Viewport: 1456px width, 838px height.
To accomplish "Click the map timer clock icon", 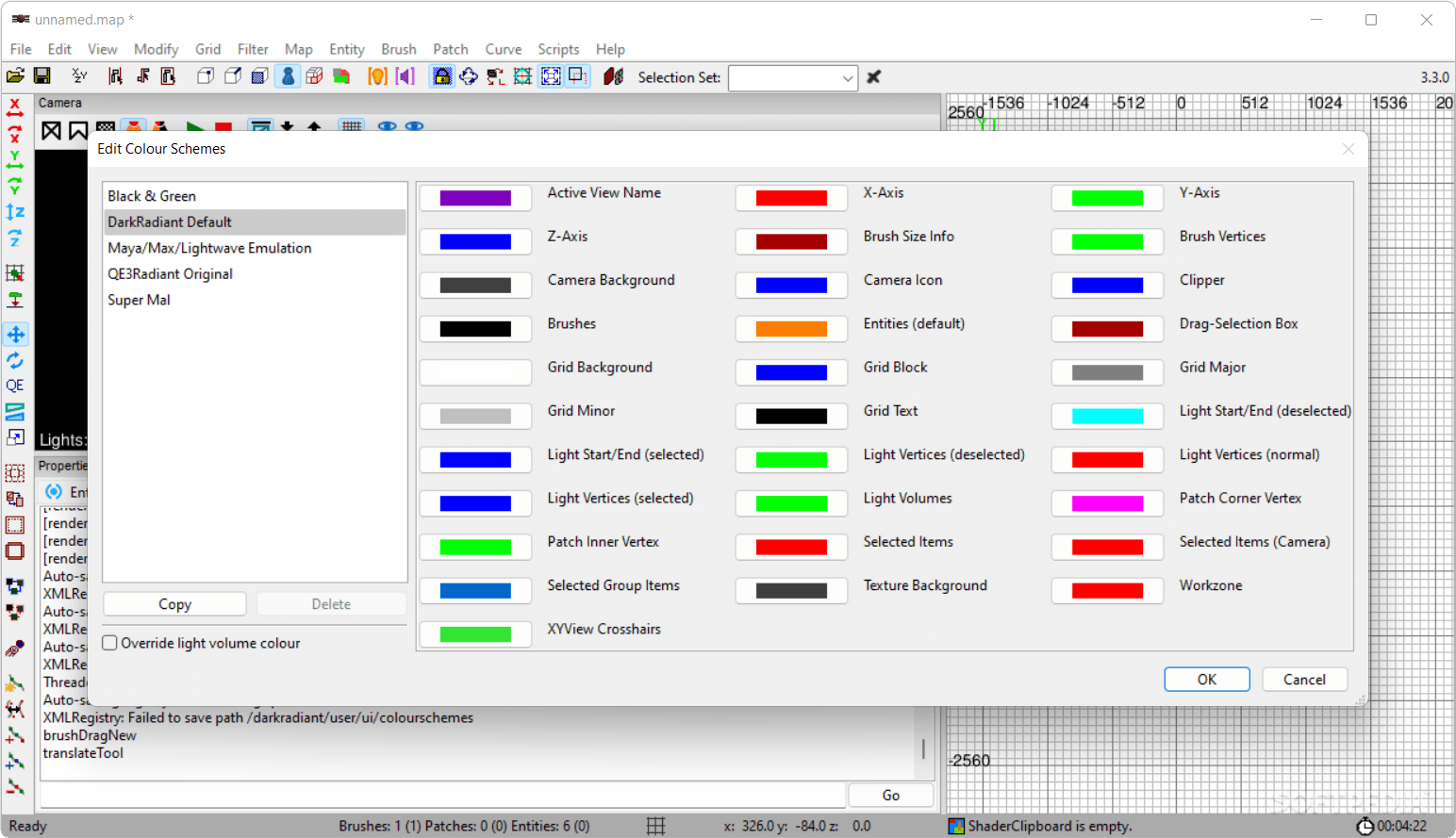I will tap(1365, 826).
